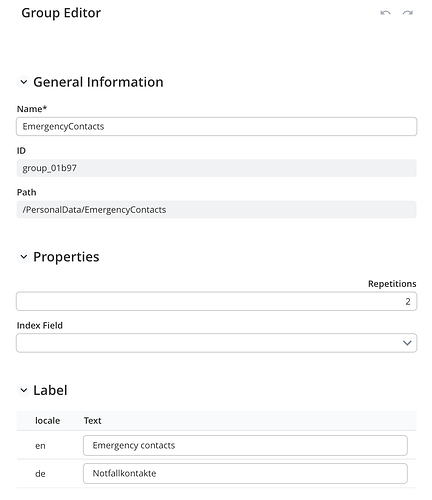Click the locale column header
This screenshot has height=500, width=432.
coord(47,421)
